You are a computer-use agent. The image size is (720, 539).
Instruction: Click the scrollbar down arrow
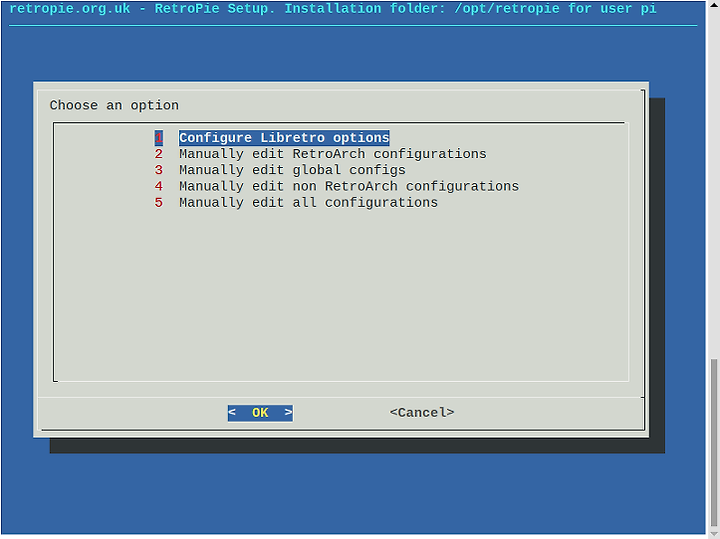pyautogui.click(x=713, y=533)
